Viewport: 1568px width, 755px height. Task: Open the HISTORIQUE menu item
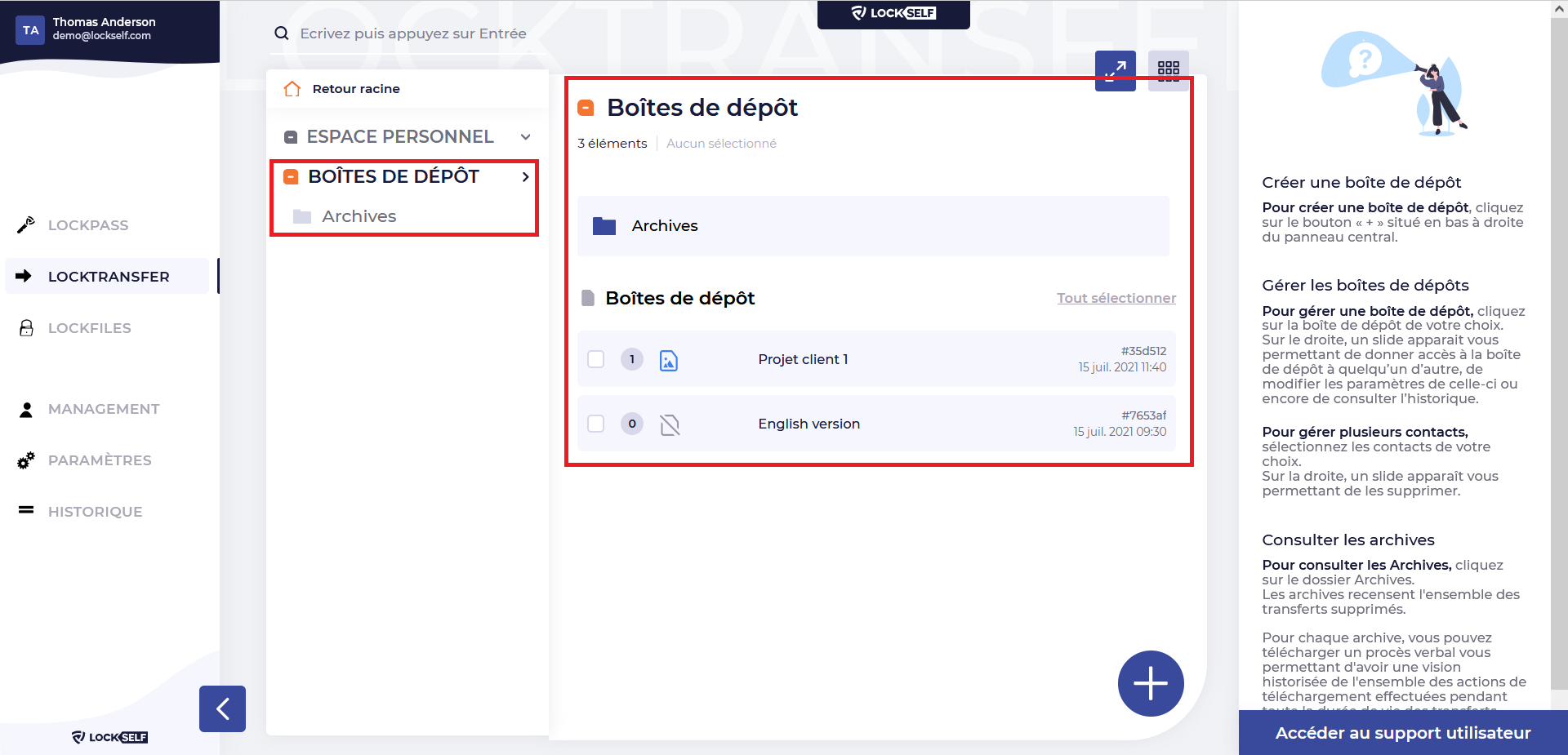(96, 512)
